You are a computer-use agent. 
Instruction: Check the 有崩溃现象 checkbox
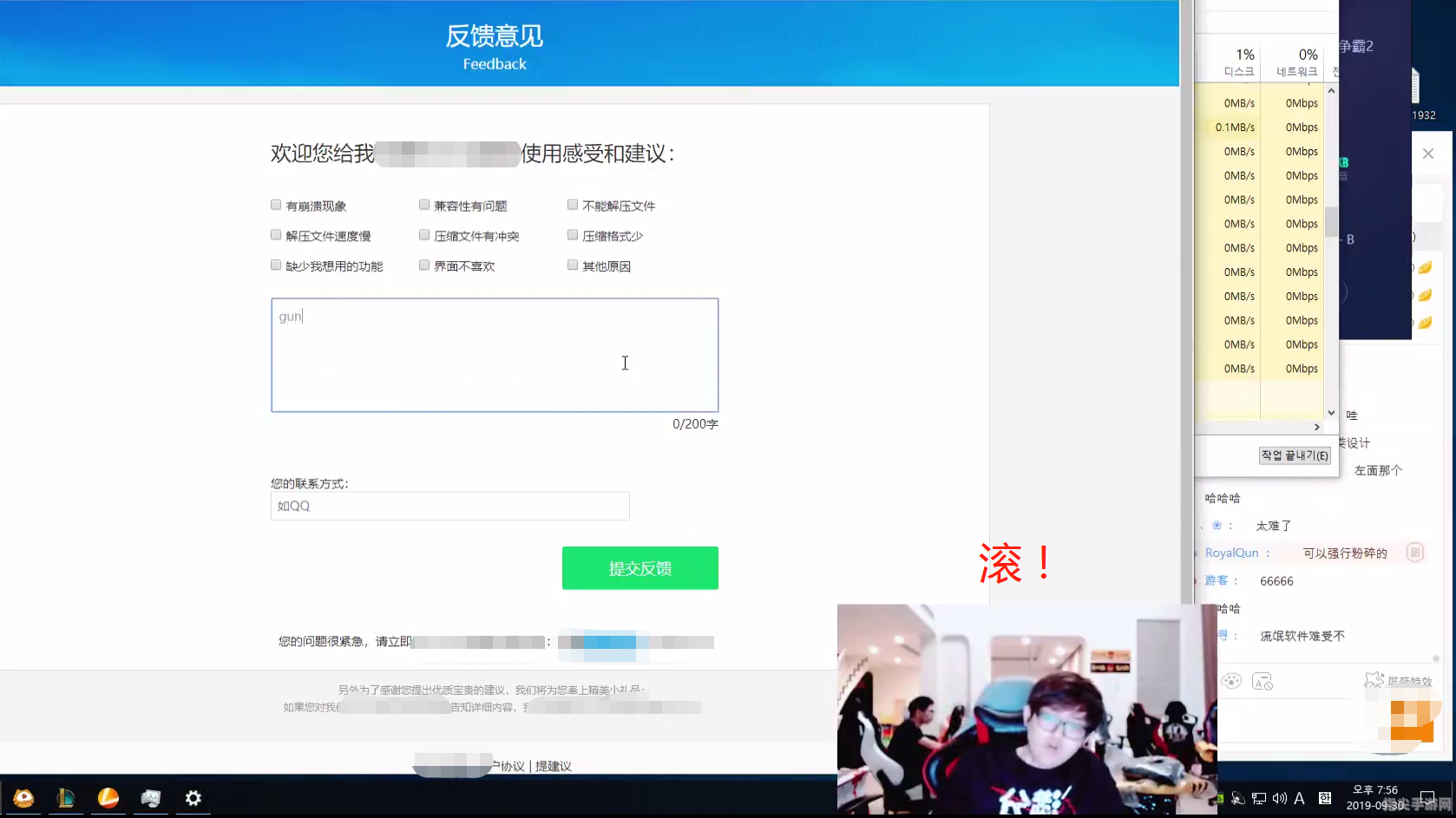pos(276,205)
